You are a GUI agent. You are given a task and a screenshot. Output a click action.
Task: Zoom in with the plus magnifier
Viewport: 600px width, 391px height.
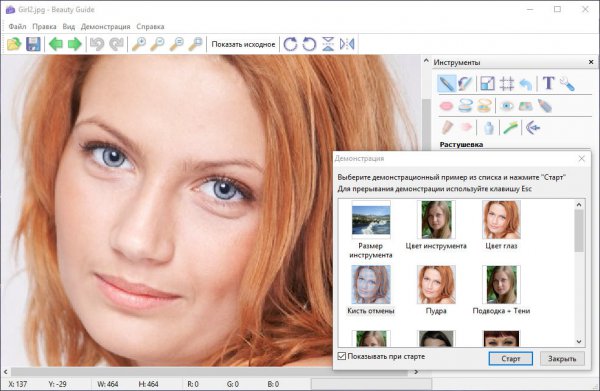[x=139, y=44]
